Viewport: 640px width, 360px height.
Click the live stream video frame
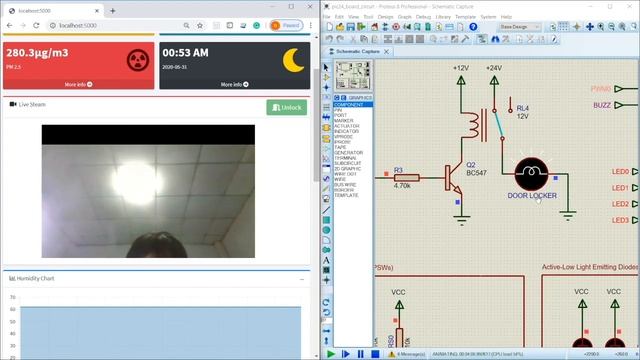(x=148, y=191)
